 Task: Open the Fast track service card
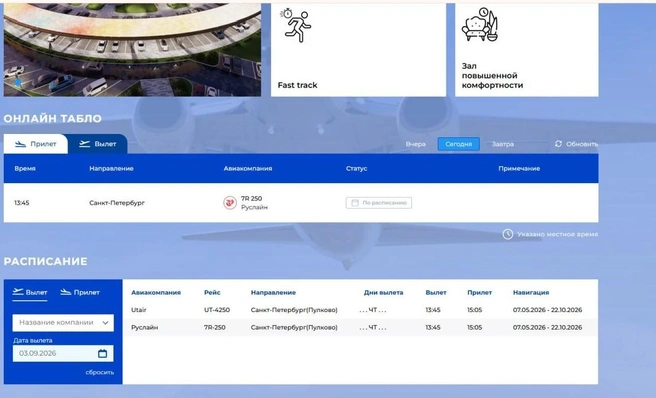[x=359, y=50]
